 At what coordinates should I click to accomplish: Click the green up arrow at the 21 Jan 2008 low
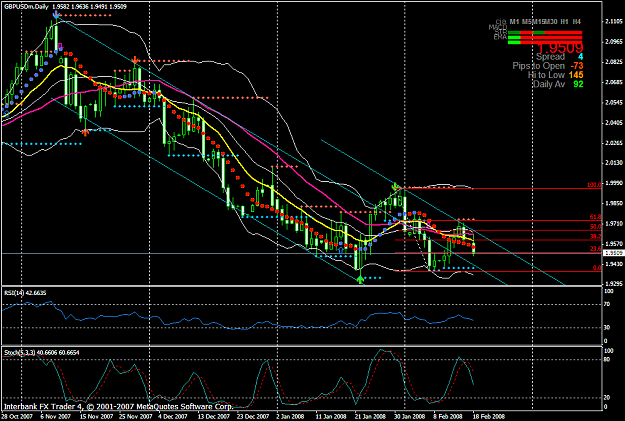click(360, 279)
